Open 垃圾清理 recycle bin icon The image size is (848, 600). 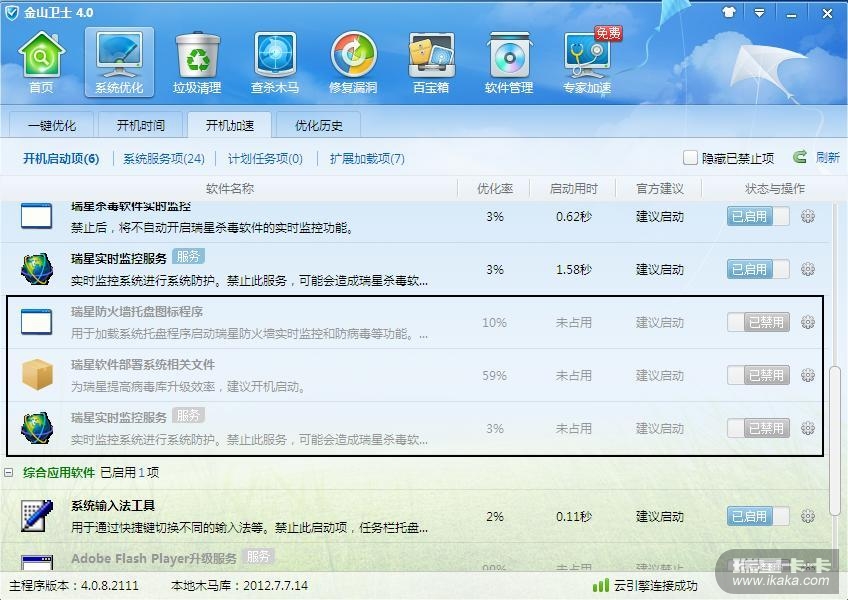point(197,62)
